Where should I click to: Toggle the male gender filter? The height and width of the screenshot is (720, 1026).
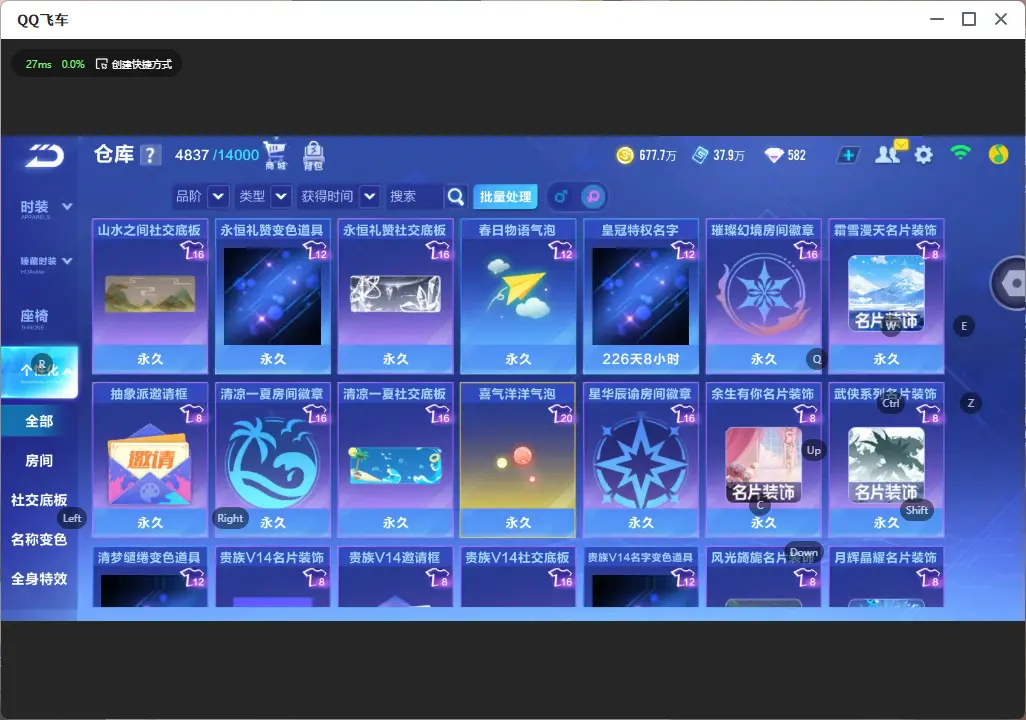click(x=561, y=196)
